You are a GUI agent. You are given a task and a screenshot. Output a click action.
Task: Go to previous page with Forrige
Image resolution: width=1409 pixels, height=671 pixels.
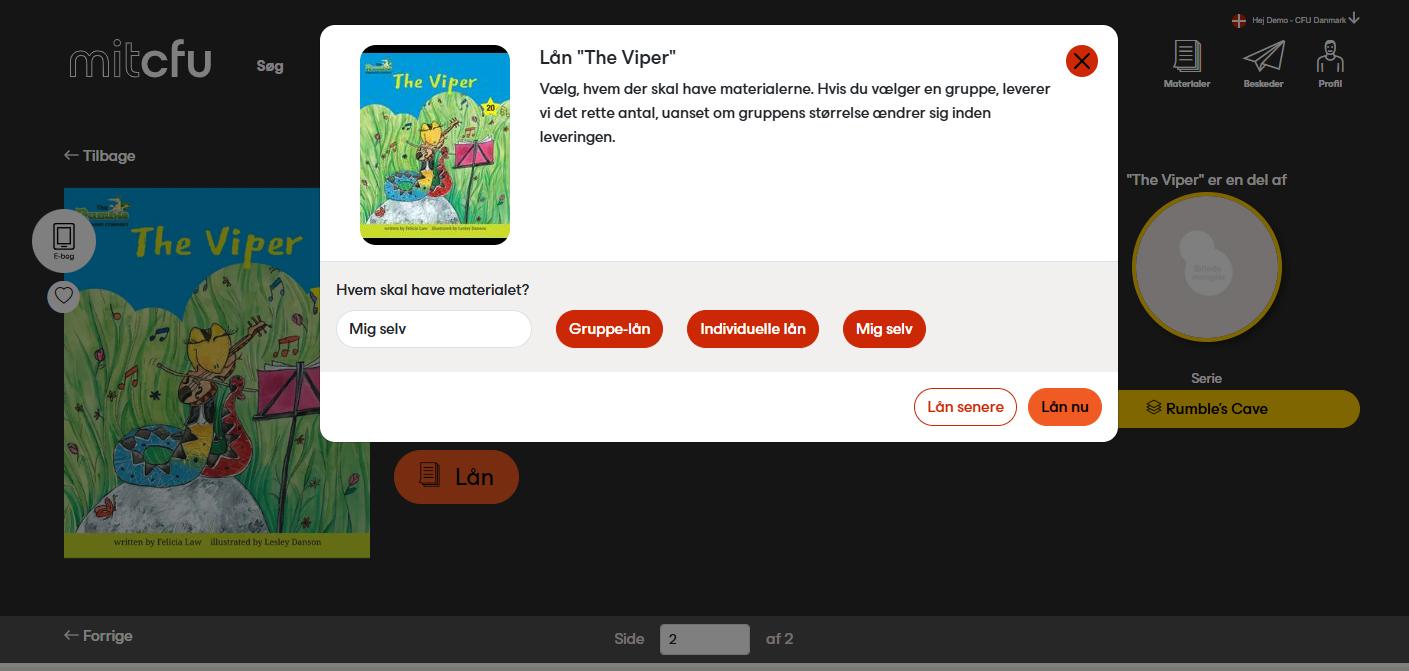point(98,636)
